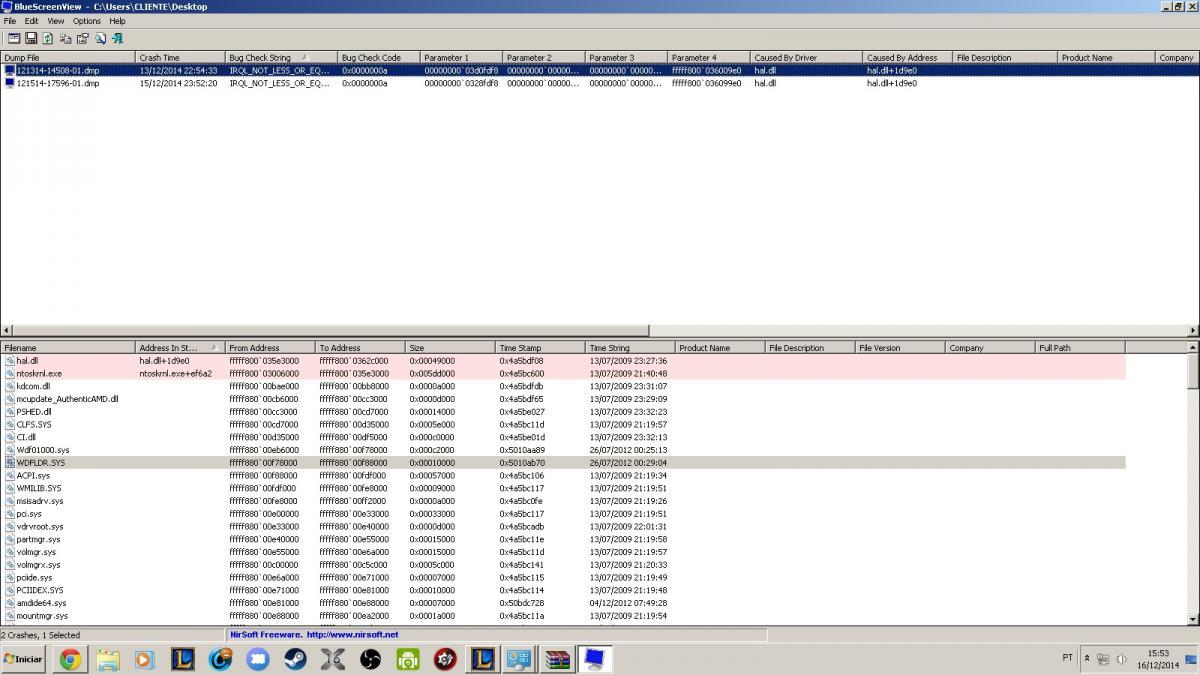Open OBS from the taskbar
The height and width of the screenshot is (675, 1200).
pos(371,659)
